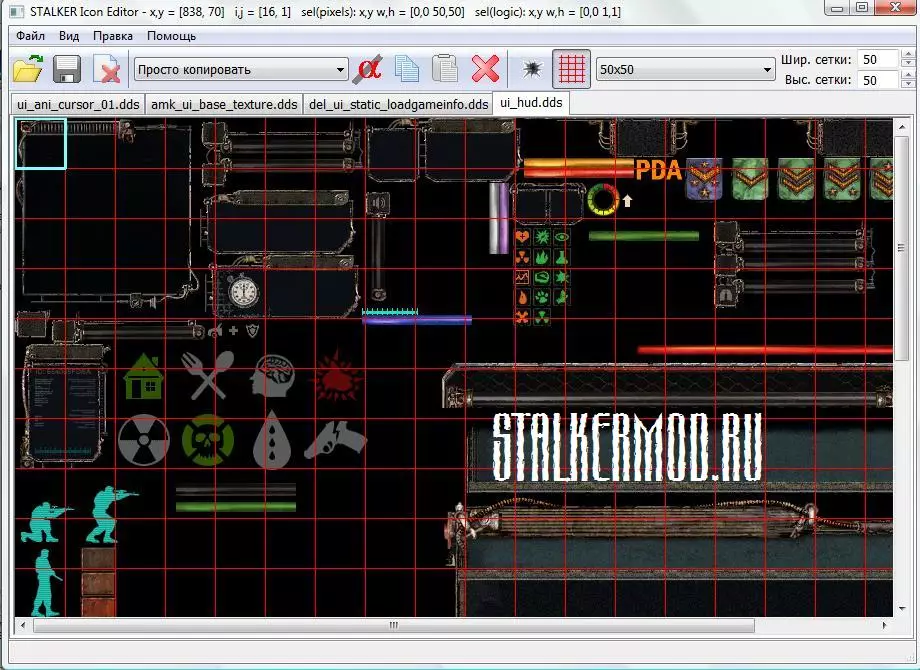Select the standing cyan soldier silhouette
Screen dimensions: 920x670
click(x=47, y=583)
